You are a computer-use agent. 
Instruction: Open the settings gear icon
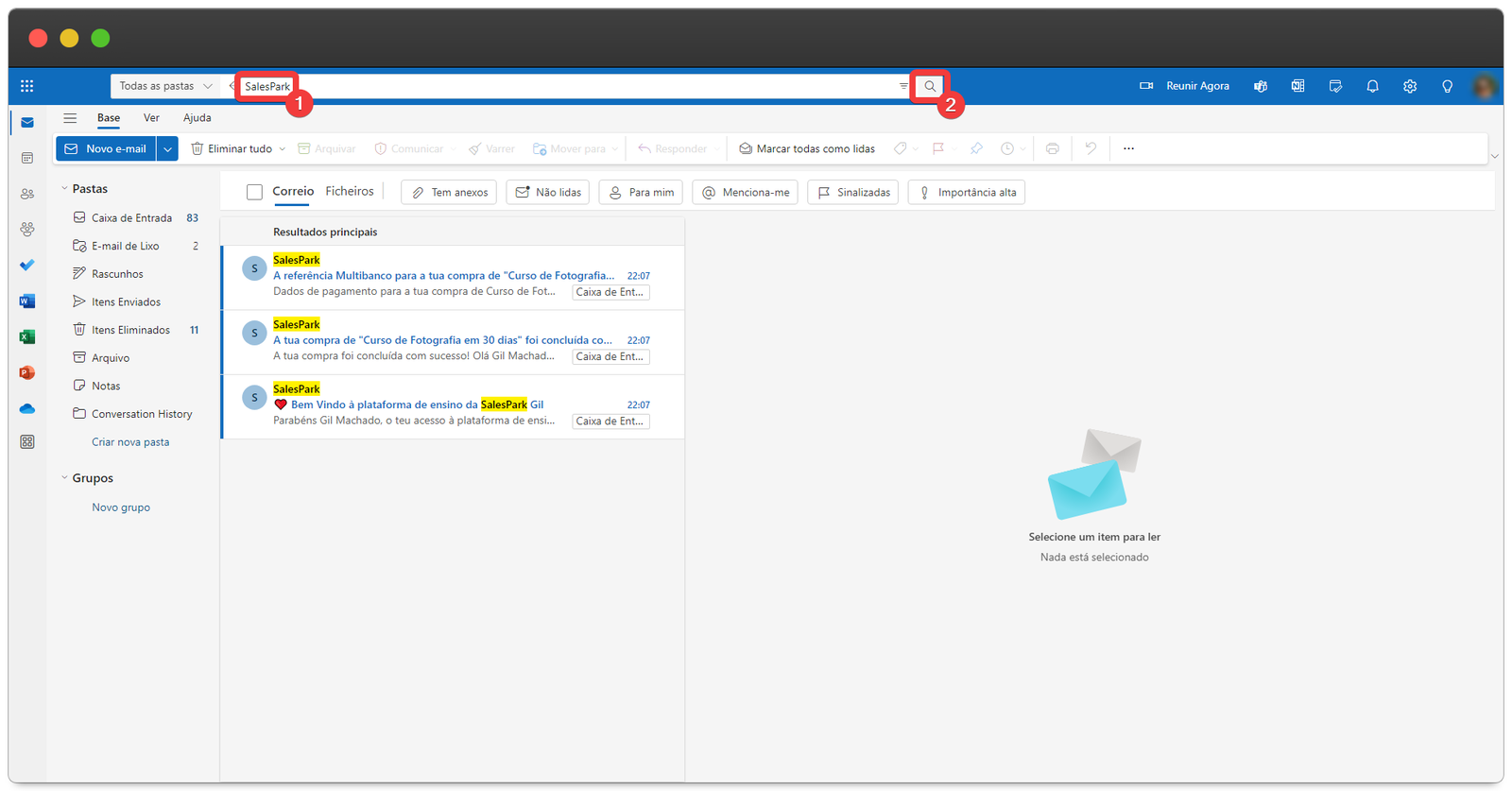tap(1409, 86)
